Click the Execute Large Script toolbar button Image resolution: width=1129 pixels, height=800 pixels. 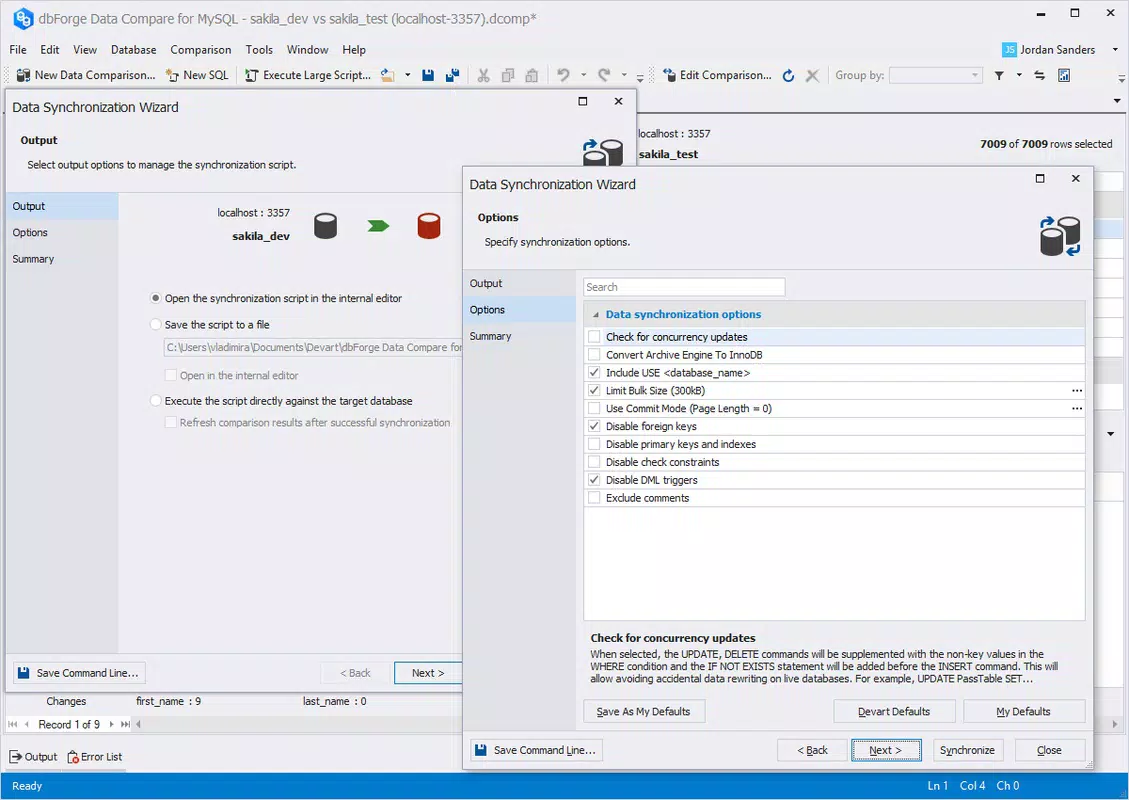(x=307, y=75)
